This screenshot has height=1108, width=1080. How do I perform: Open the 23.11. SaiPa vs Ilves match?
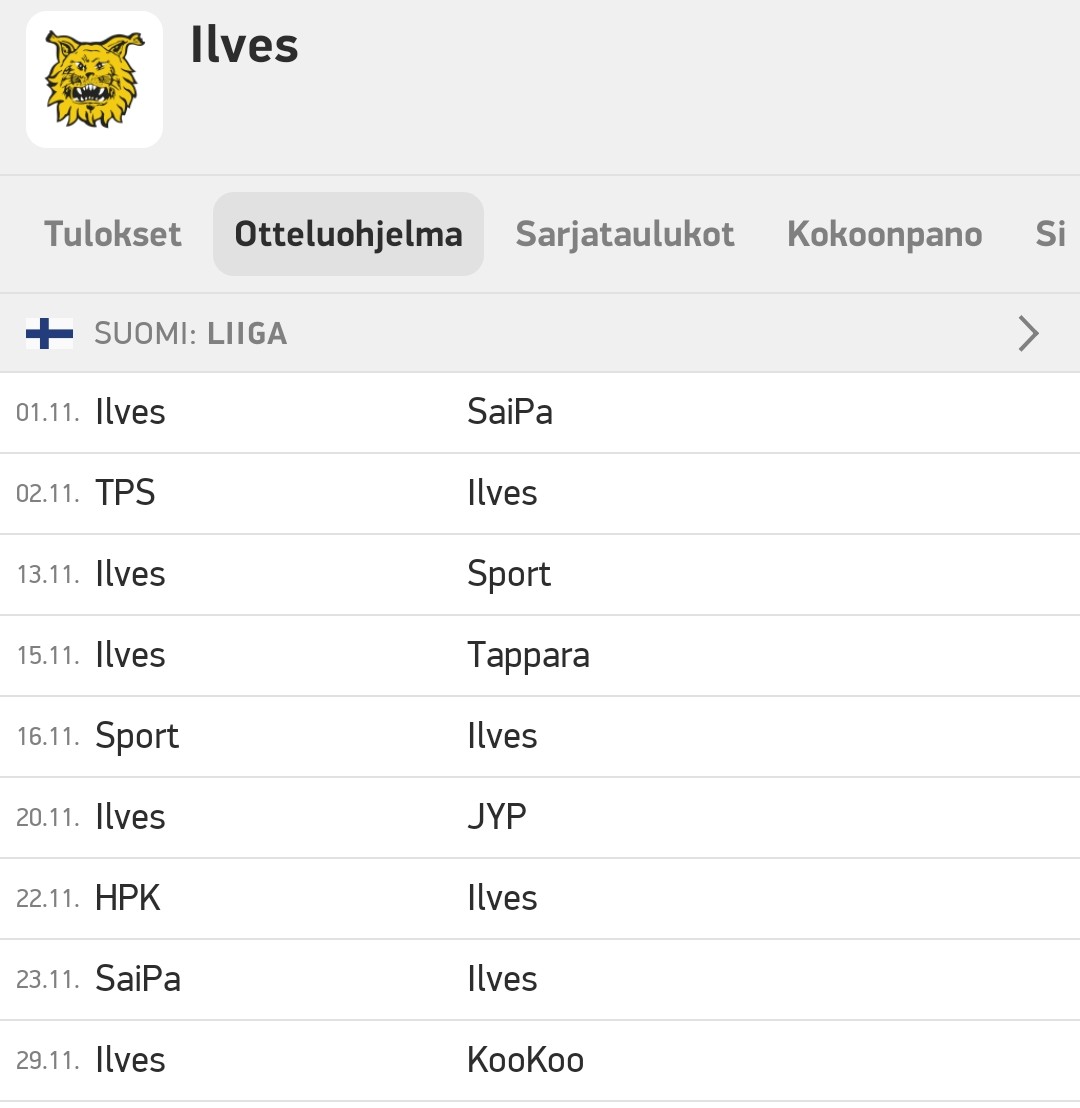(x=540, y=979)
